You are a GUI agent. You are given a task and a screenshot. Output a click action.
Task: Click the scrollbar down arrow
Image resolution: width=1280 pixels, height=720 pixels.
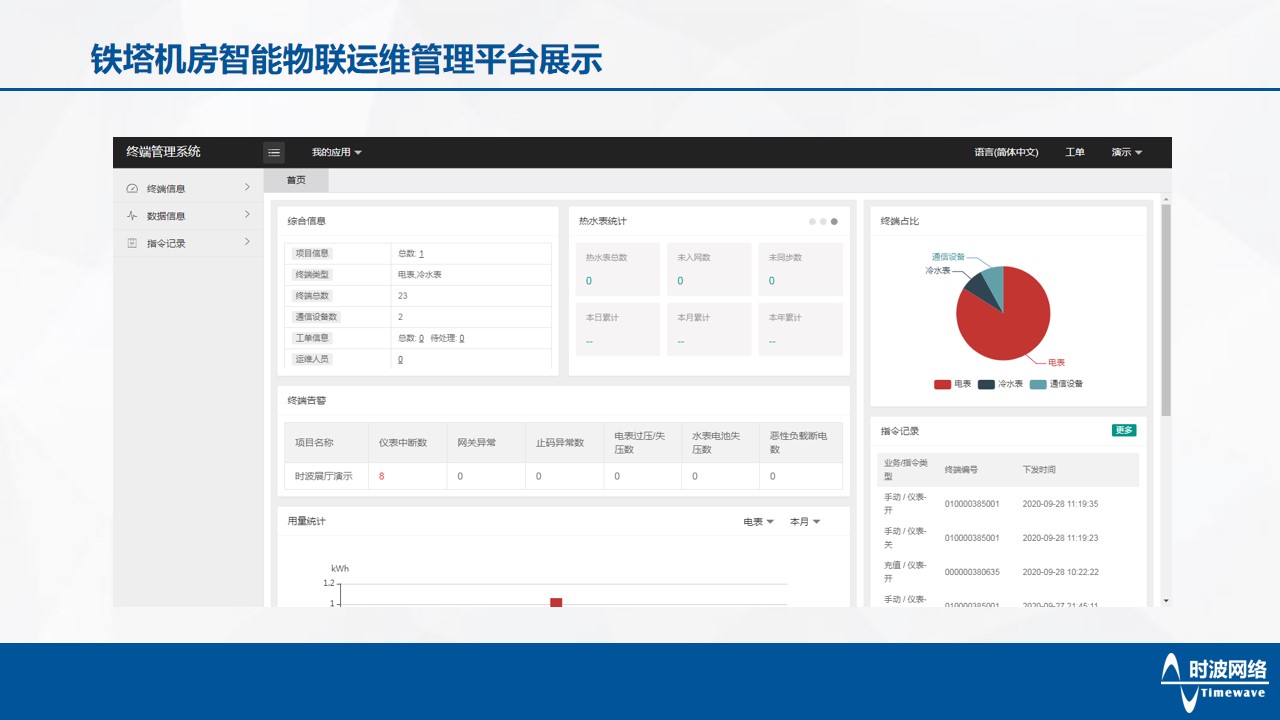click(x=1166, y=600)
